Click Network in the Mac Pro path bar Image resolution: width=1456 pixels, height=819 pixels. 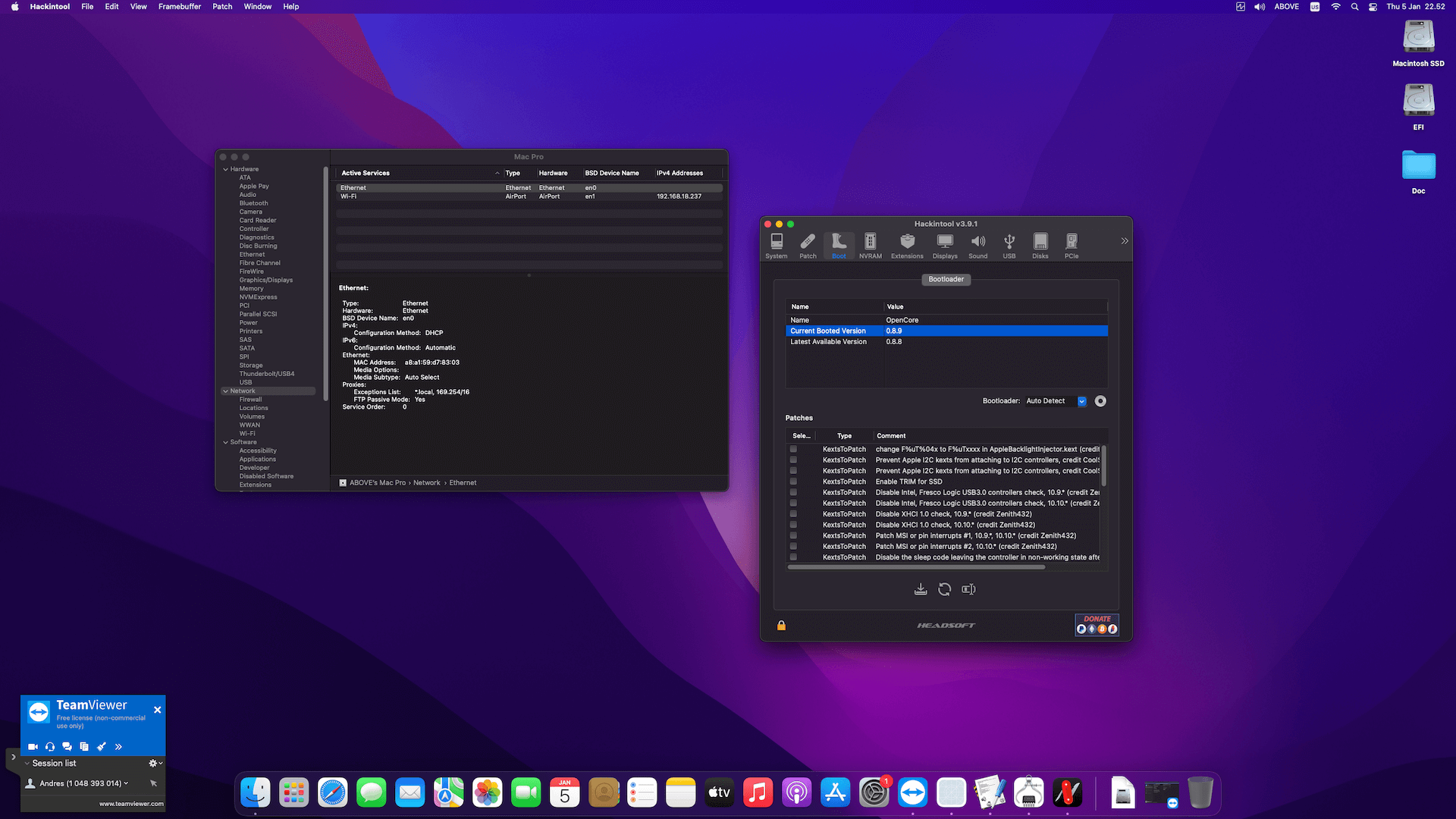pos(427,483)
